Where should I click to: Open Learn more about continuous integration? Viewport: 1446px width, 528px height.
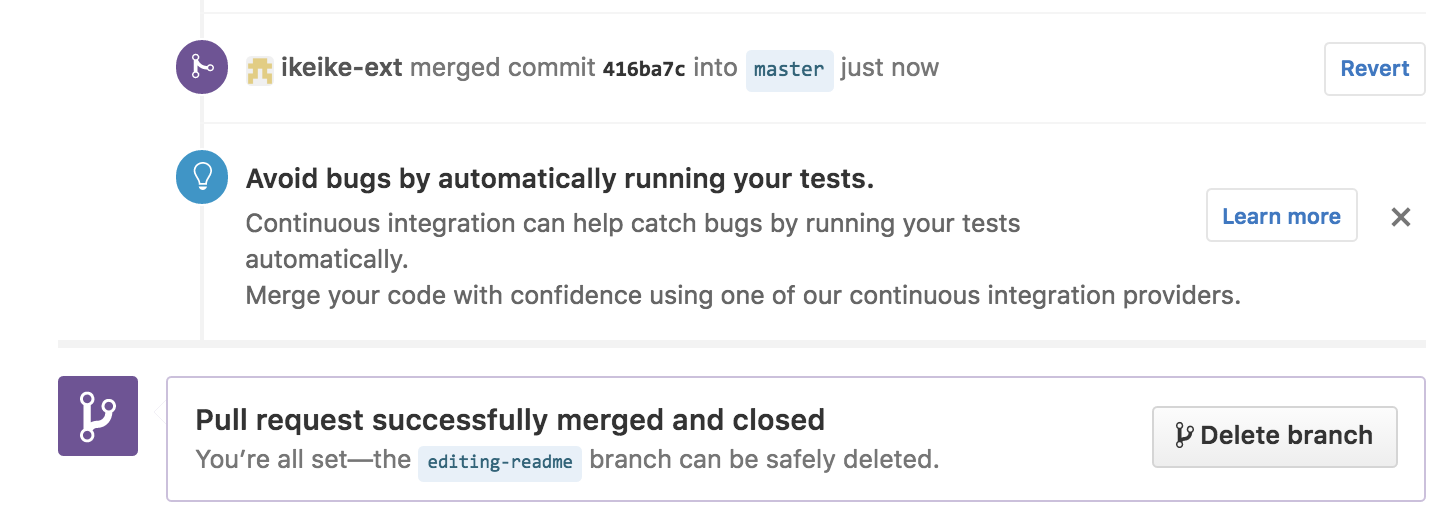pyautogui.click(x=1281, y=216)
